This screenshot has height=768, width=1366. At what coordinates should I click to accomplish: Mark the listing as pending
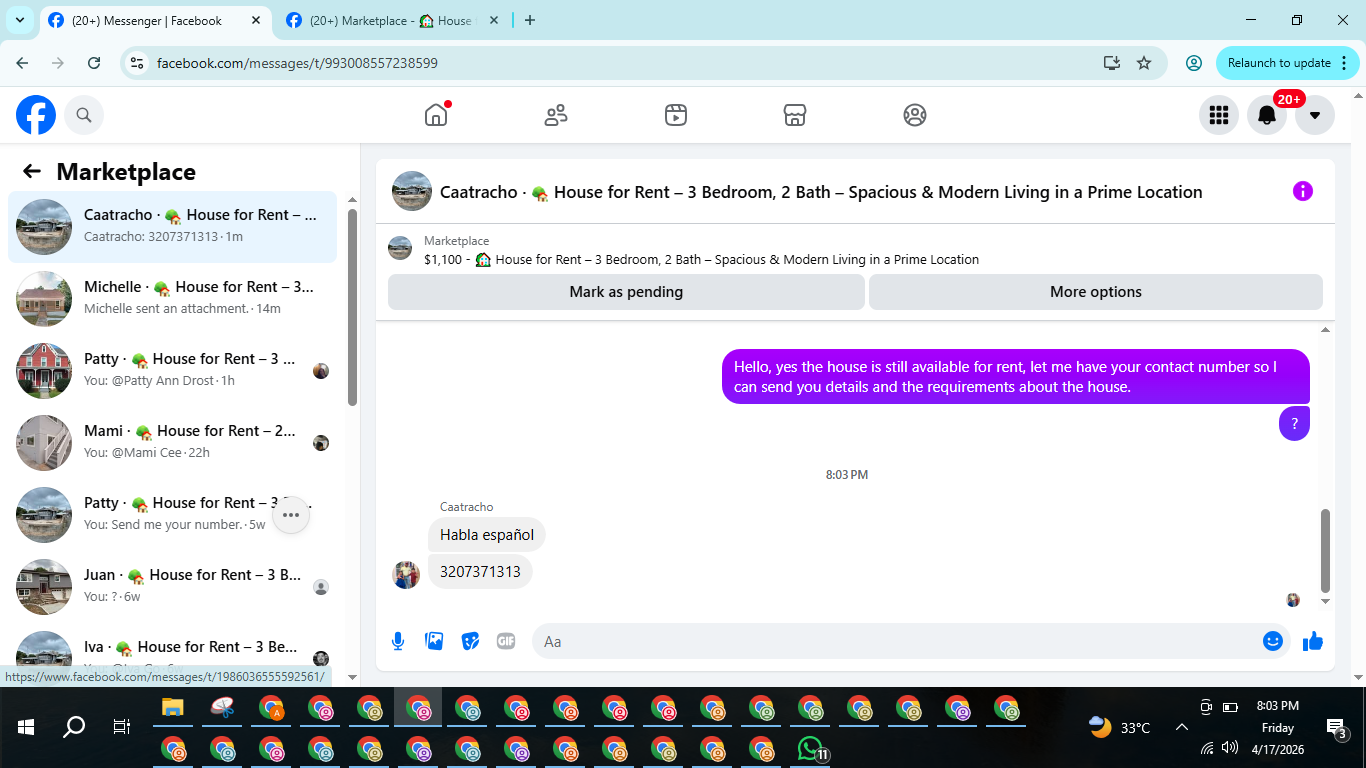(626, 292)
